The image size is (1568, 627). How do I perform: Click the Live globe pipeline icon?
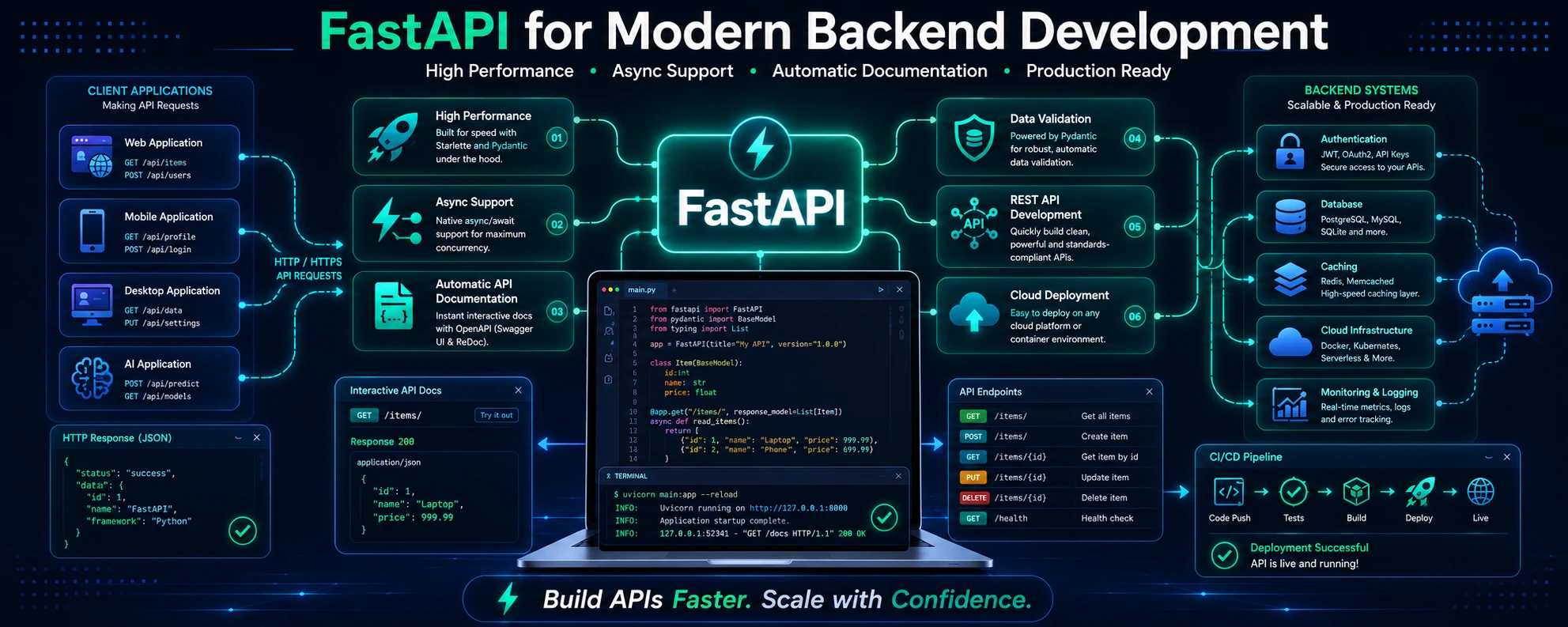[x=1480, y=492]
